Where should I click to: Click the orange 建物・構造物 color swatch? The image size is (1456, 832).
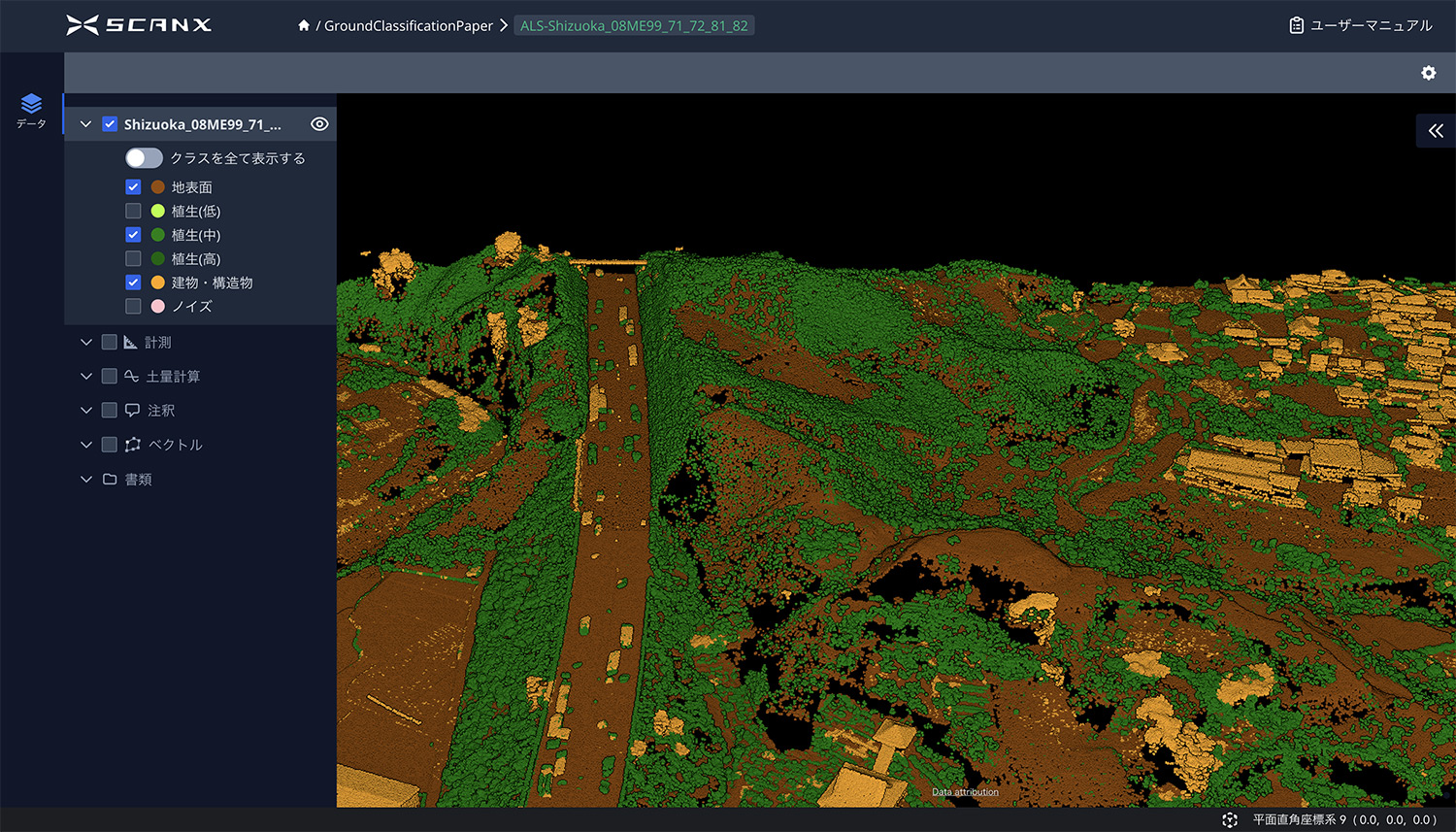click(x=158, y=283)
